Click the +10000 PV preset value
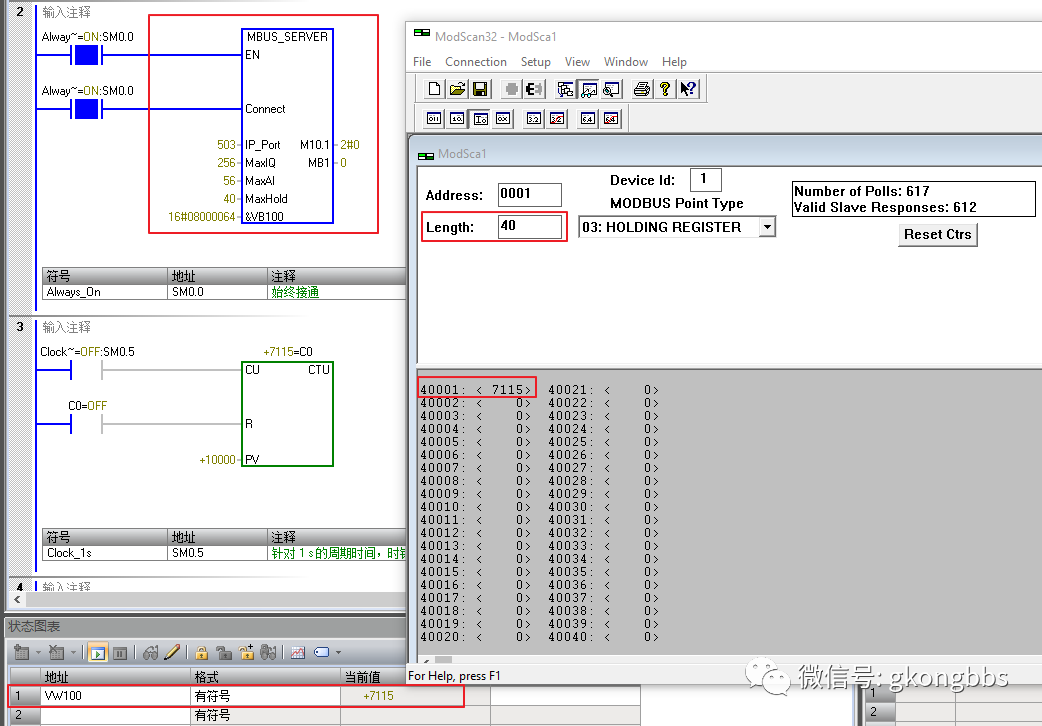 [x=217, y=459]
